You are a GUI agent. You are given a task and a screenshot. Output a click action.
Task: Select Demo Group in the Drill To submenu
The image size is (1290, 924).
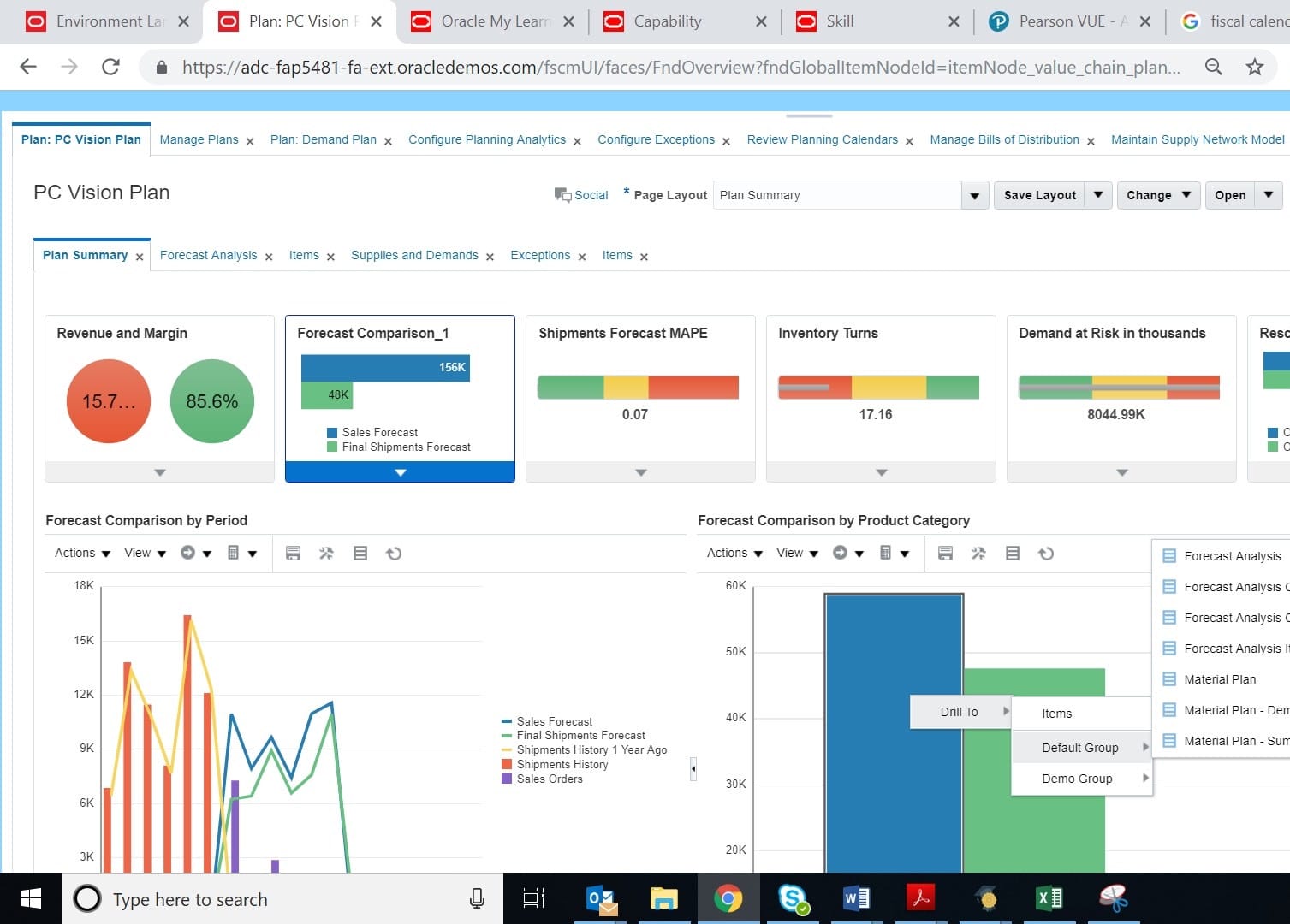click(x=1077, y=779)
